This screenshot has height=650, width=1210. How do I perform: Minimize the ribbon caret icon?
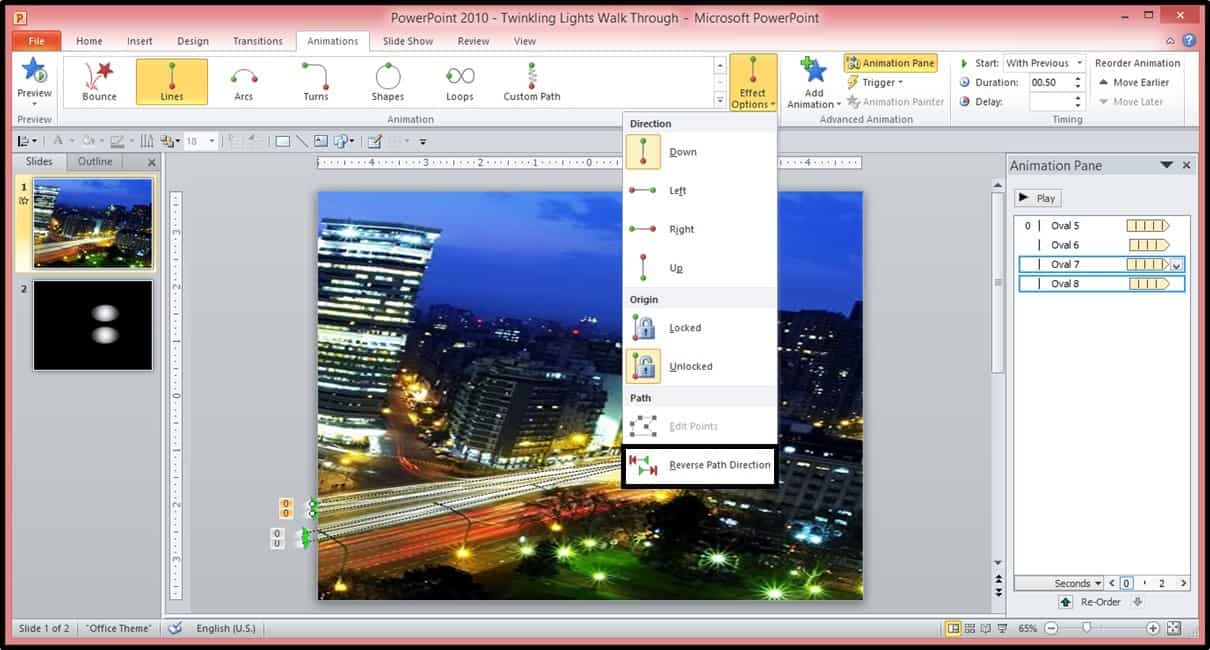(x=1172, y=41)
